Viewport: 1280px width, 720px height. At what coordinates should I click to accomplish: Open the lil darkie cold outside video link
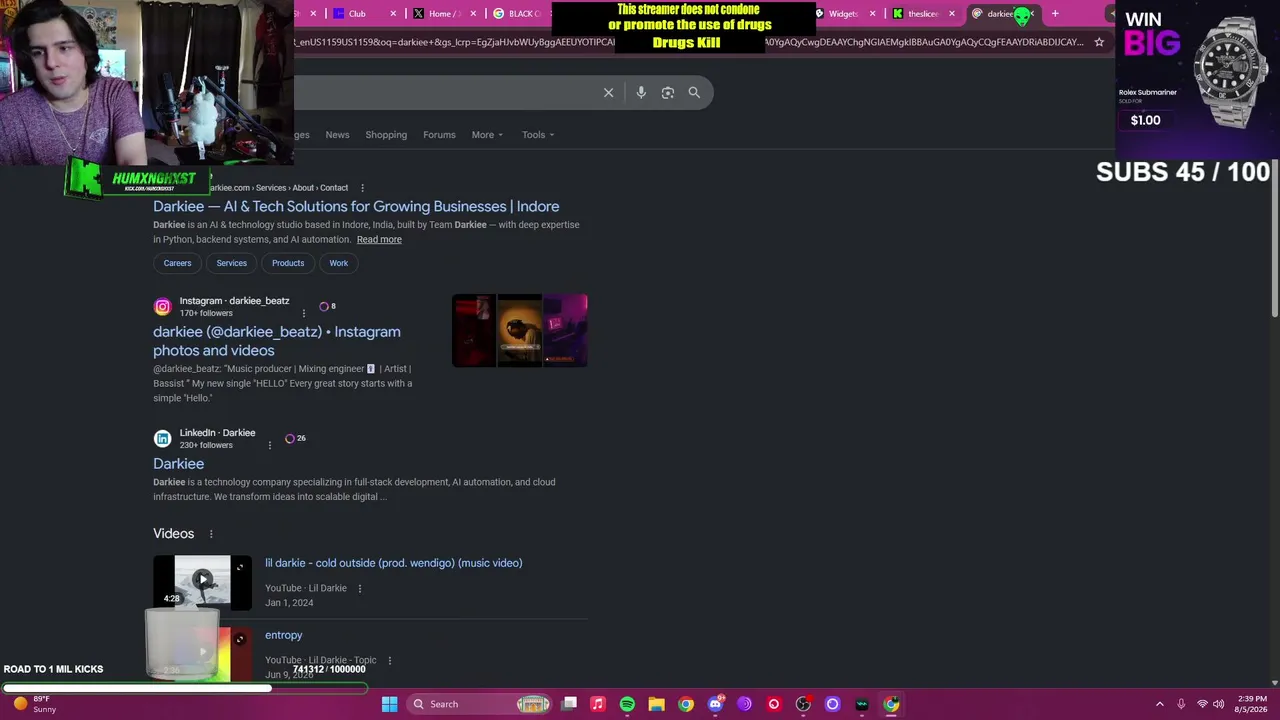click(x=394, y=563)
